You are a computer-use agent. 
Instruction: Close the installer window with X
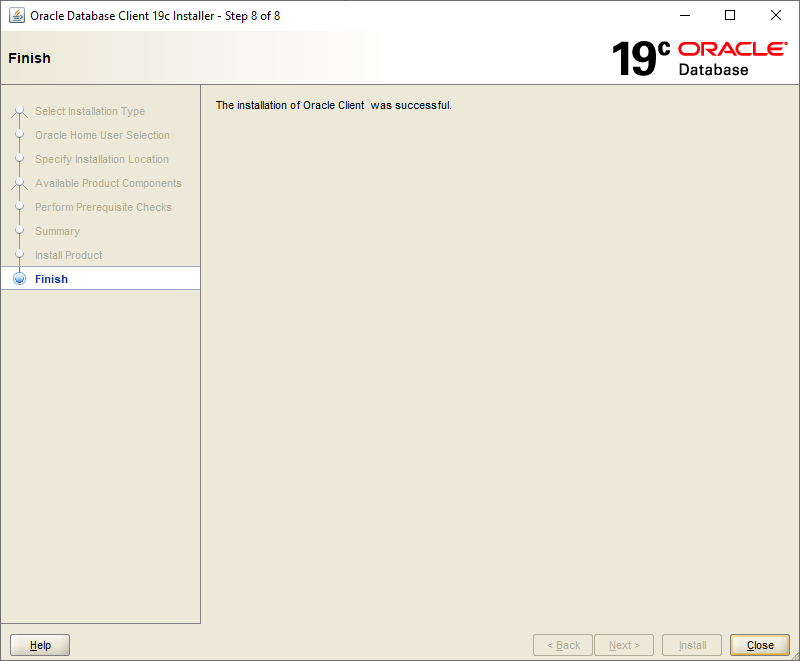[776, 15]
